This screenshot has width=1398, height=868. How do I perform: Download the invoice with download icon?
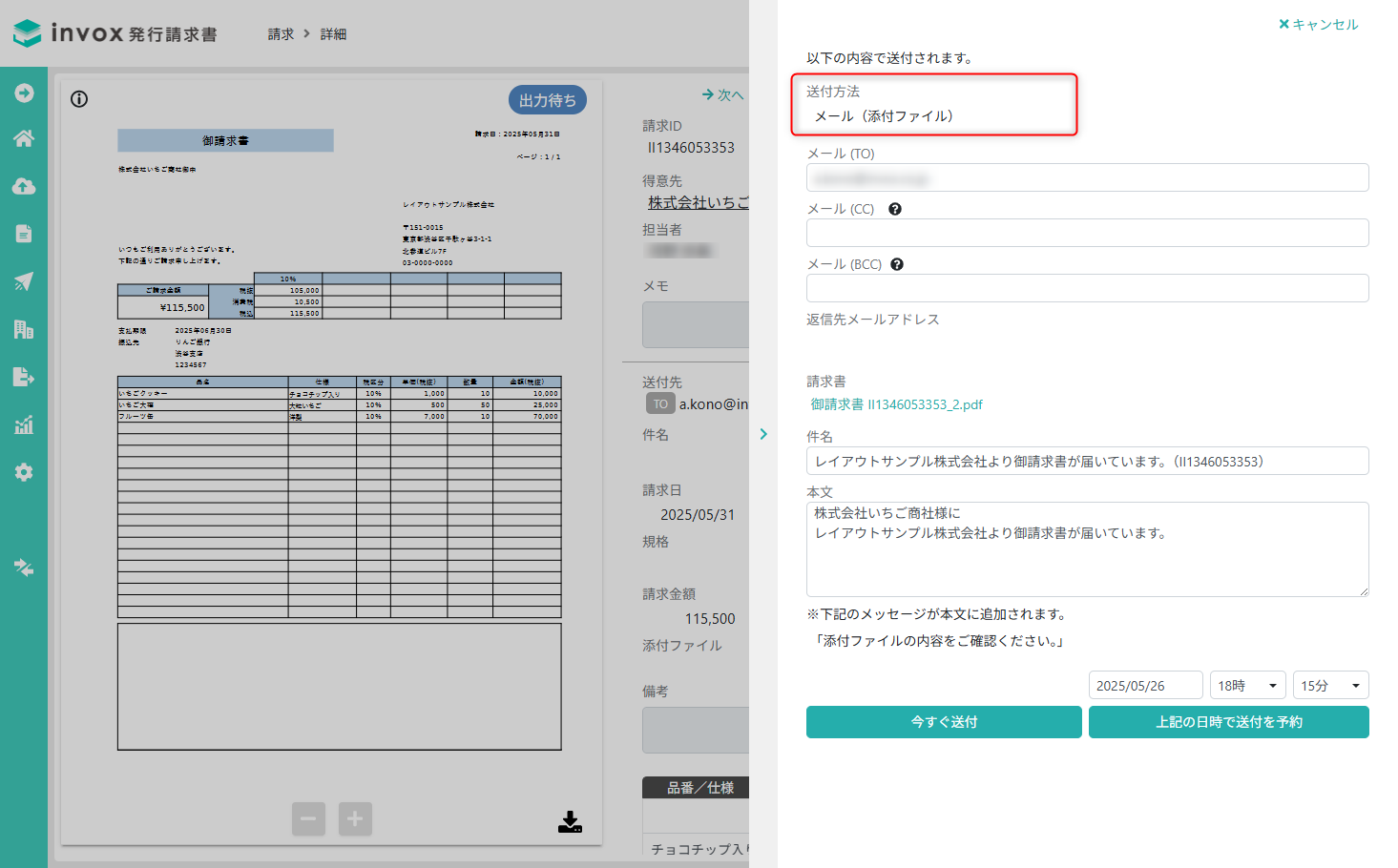[x=570, y=821]
